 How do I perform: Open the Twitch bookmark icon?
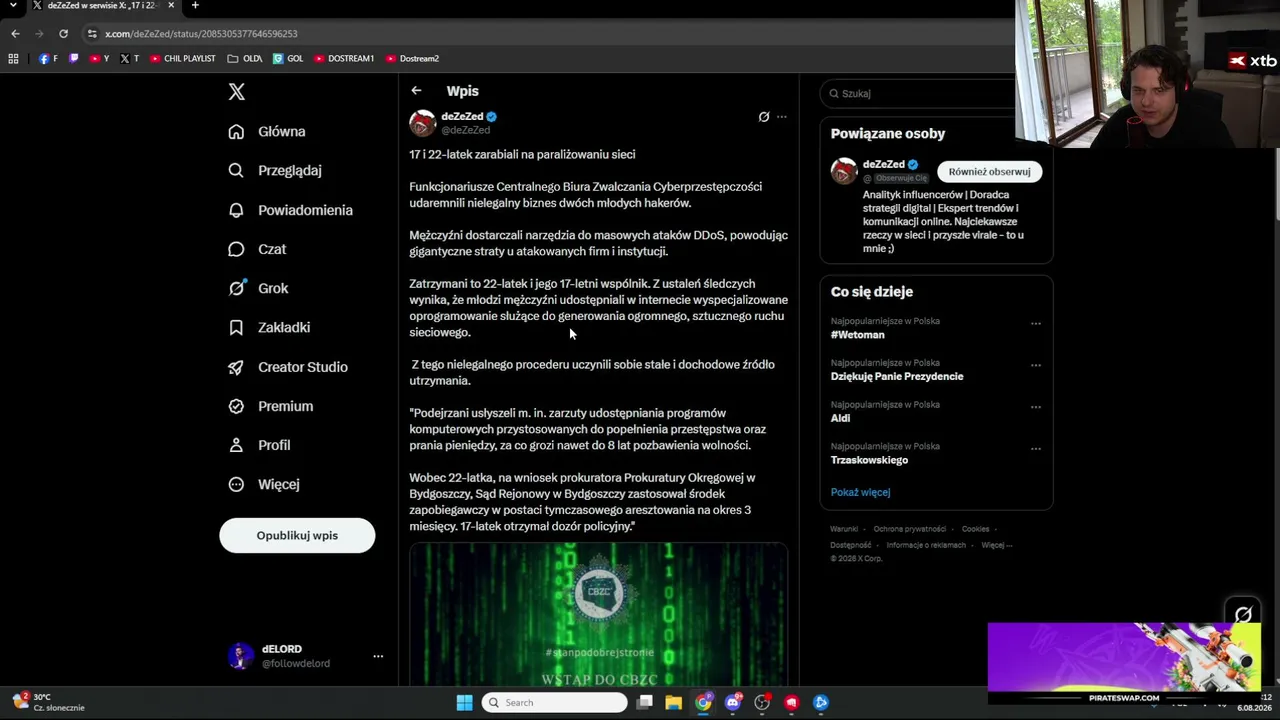pyautogui.click(x=73, y=59)
